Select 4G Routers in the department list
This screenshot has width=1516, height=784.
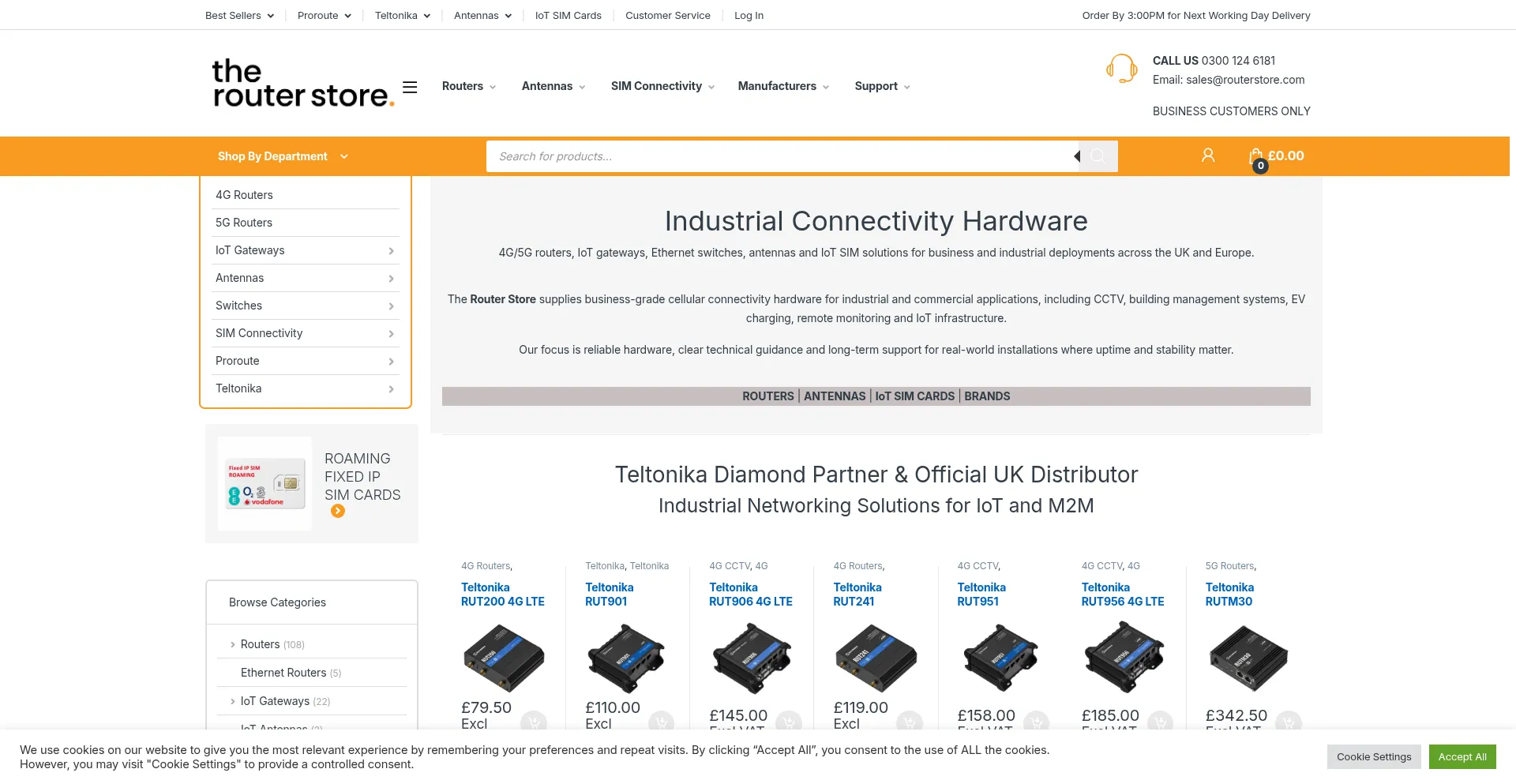tap(244, 195)
